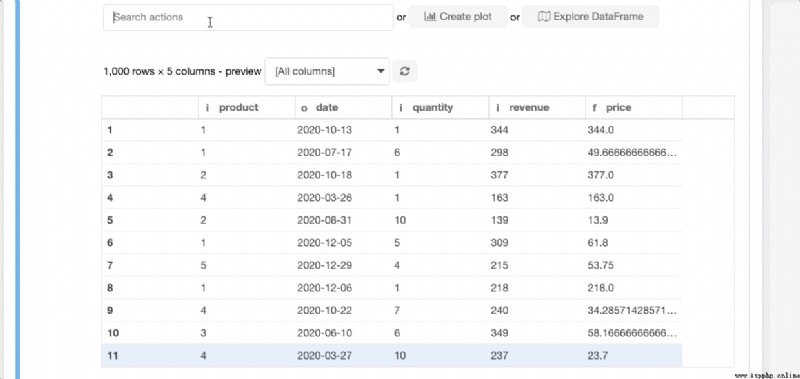Viewport: 800px width, 379px height.
Task: Click the truncated price cell 49.666 in row 2
Action: pos(632,153)
